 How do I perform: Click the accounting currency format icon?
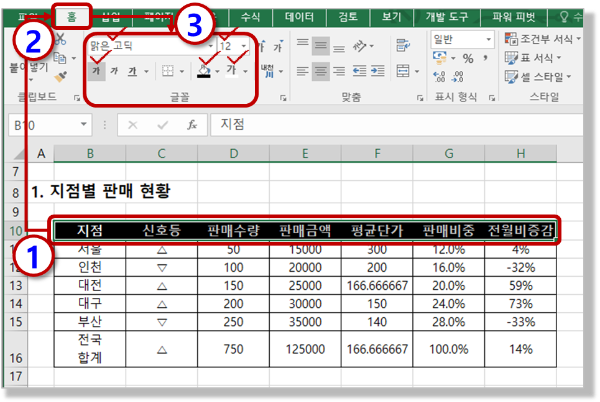pyautogui.click(x=440, y=58)
